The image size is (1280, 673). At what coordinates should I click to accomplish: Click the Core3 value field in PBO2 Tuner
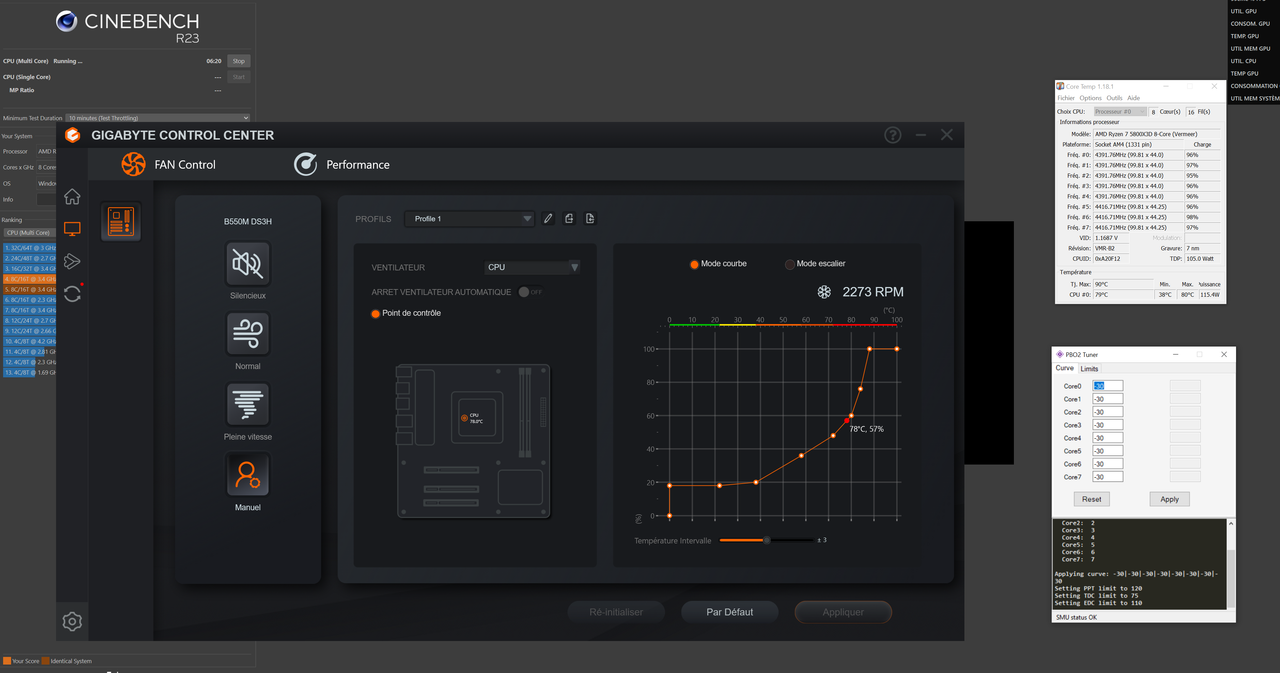click(1107, 425)
